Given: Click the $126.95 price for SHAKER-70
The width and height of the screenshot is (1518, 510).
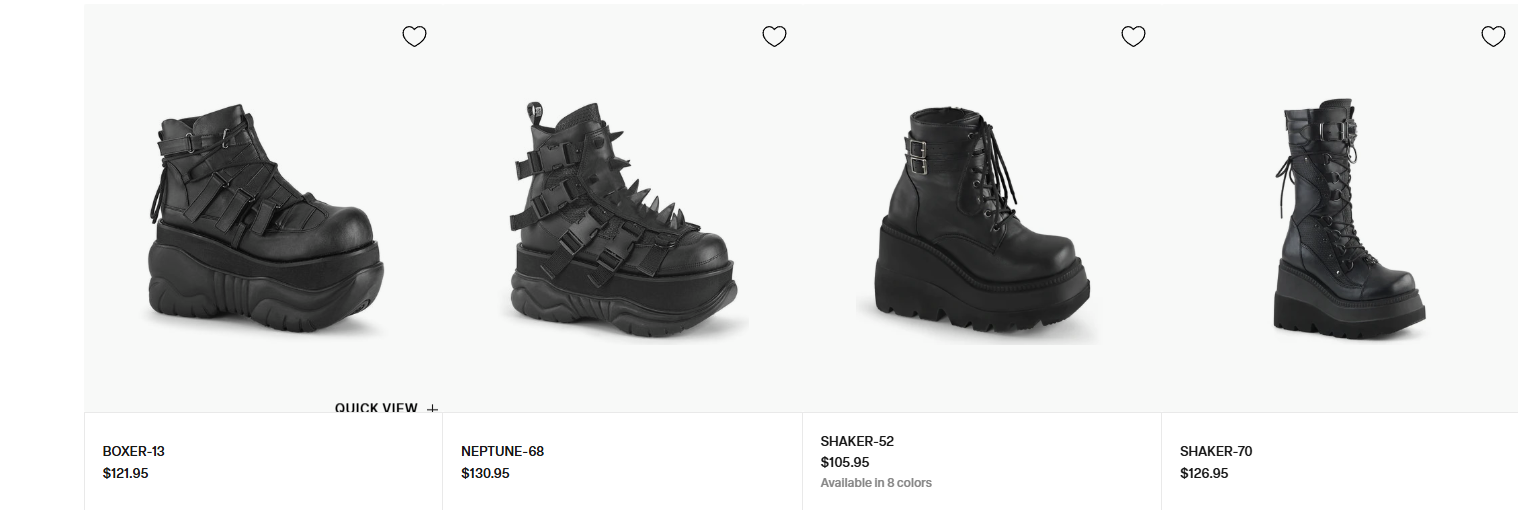Looking at the screenshot, I should click(x=1204, y=473).
